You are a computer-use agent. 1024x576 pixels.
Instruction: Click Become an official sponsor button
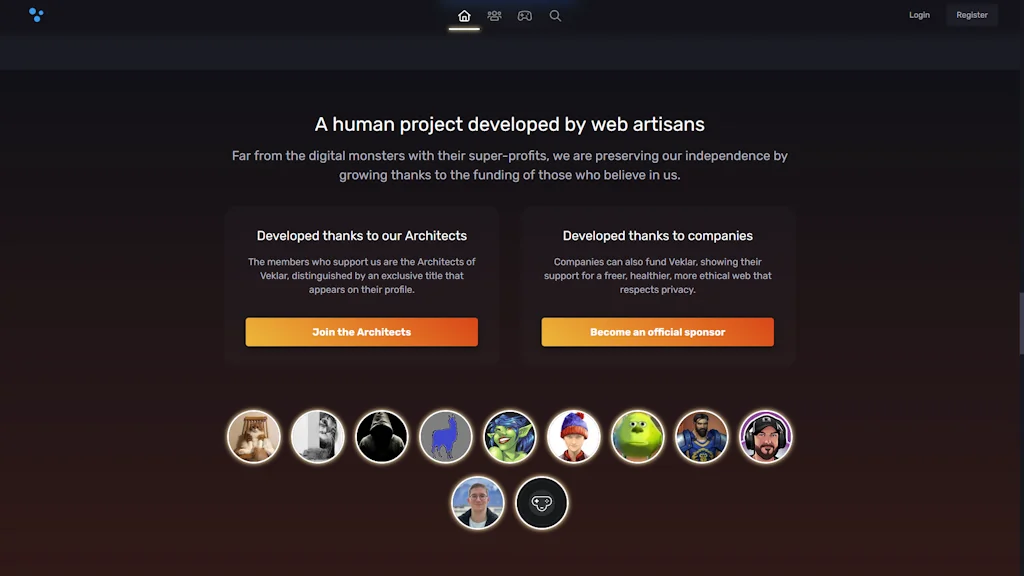[x=657, y=332]
